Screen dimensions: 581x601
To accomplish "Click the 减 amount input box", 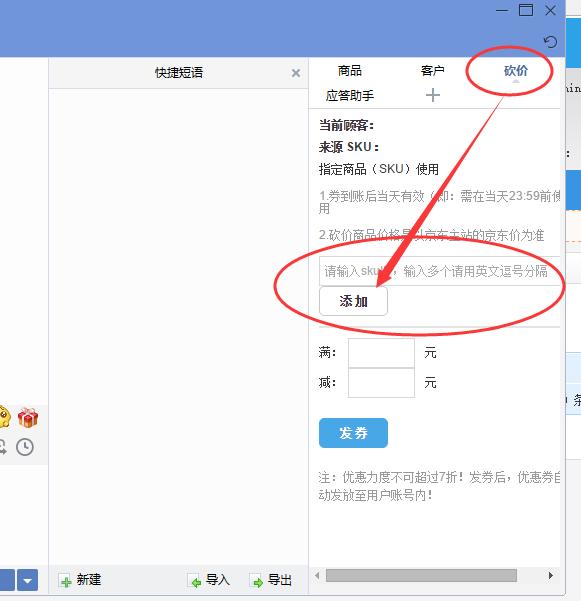I will pos(381,383).
